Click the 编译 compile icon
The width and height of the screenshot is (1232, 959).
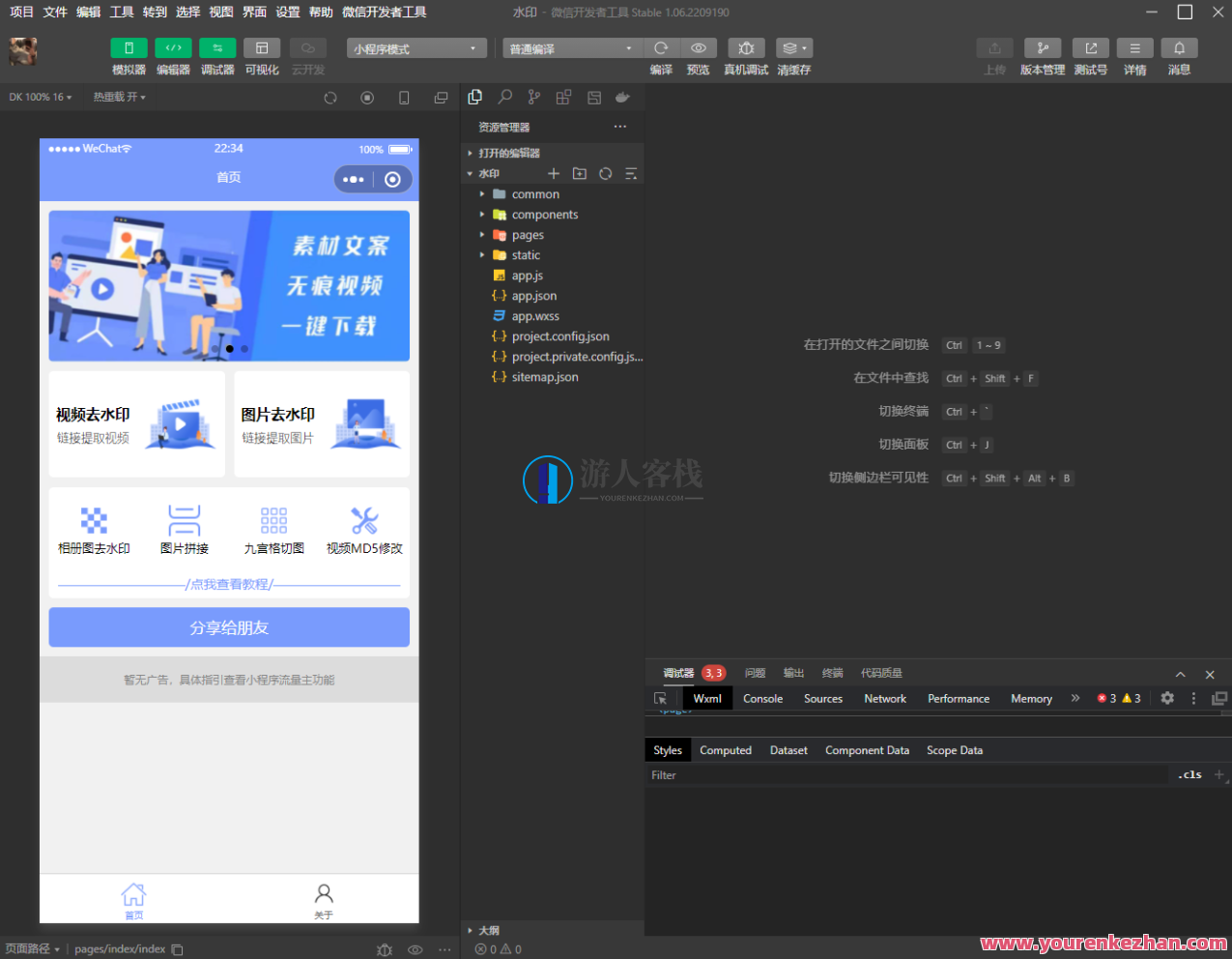[x=661, y=47]
